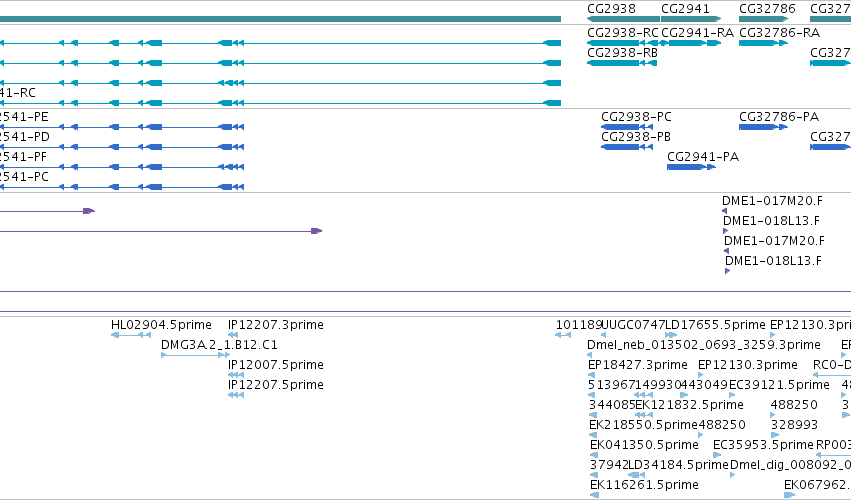The image size is (851, 500).
Task: Open the EC35953.5prime EST label
Action: pyautogui.click(x=763, y=445)
